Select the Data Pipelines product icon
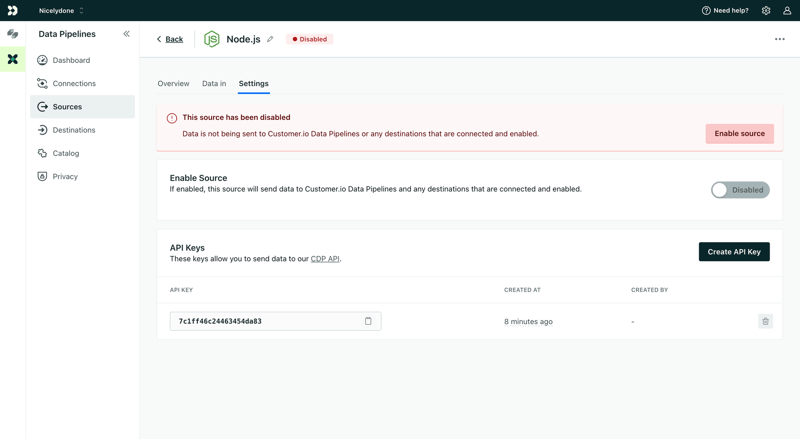 coord(13,59)
